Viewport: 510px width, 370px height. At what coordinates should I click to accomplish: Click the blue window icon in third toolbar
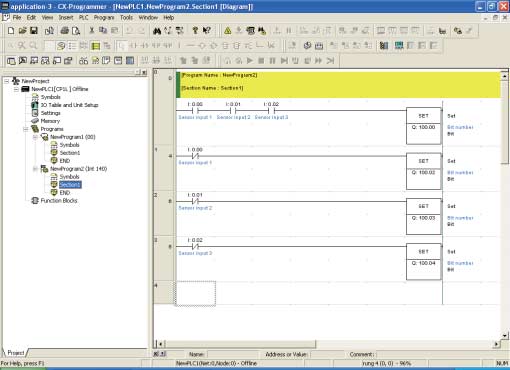pos(130,61)
